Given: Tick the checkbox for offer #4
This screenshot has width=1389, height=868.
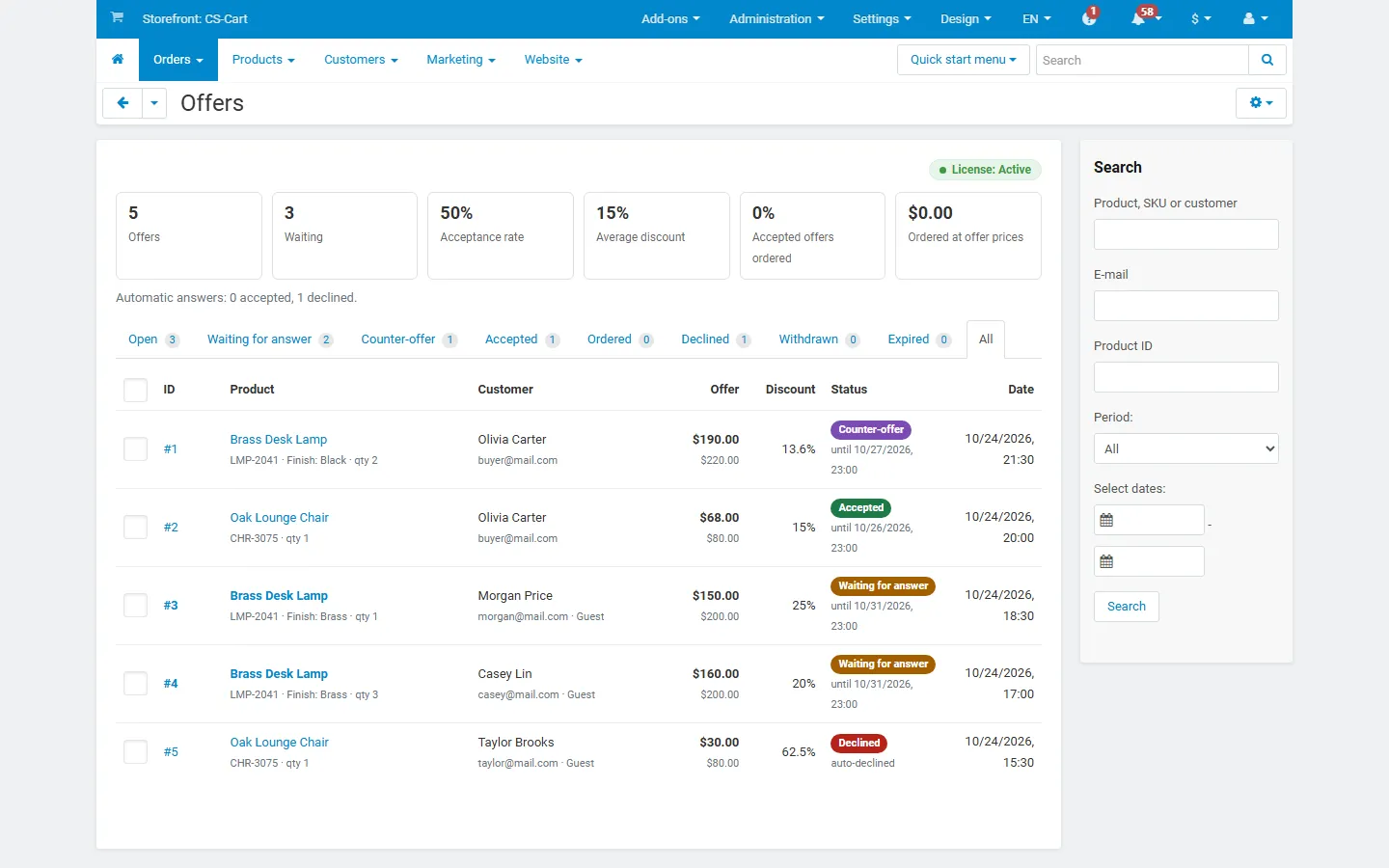Looking at the screenshot, I should [x=136, y=684].
